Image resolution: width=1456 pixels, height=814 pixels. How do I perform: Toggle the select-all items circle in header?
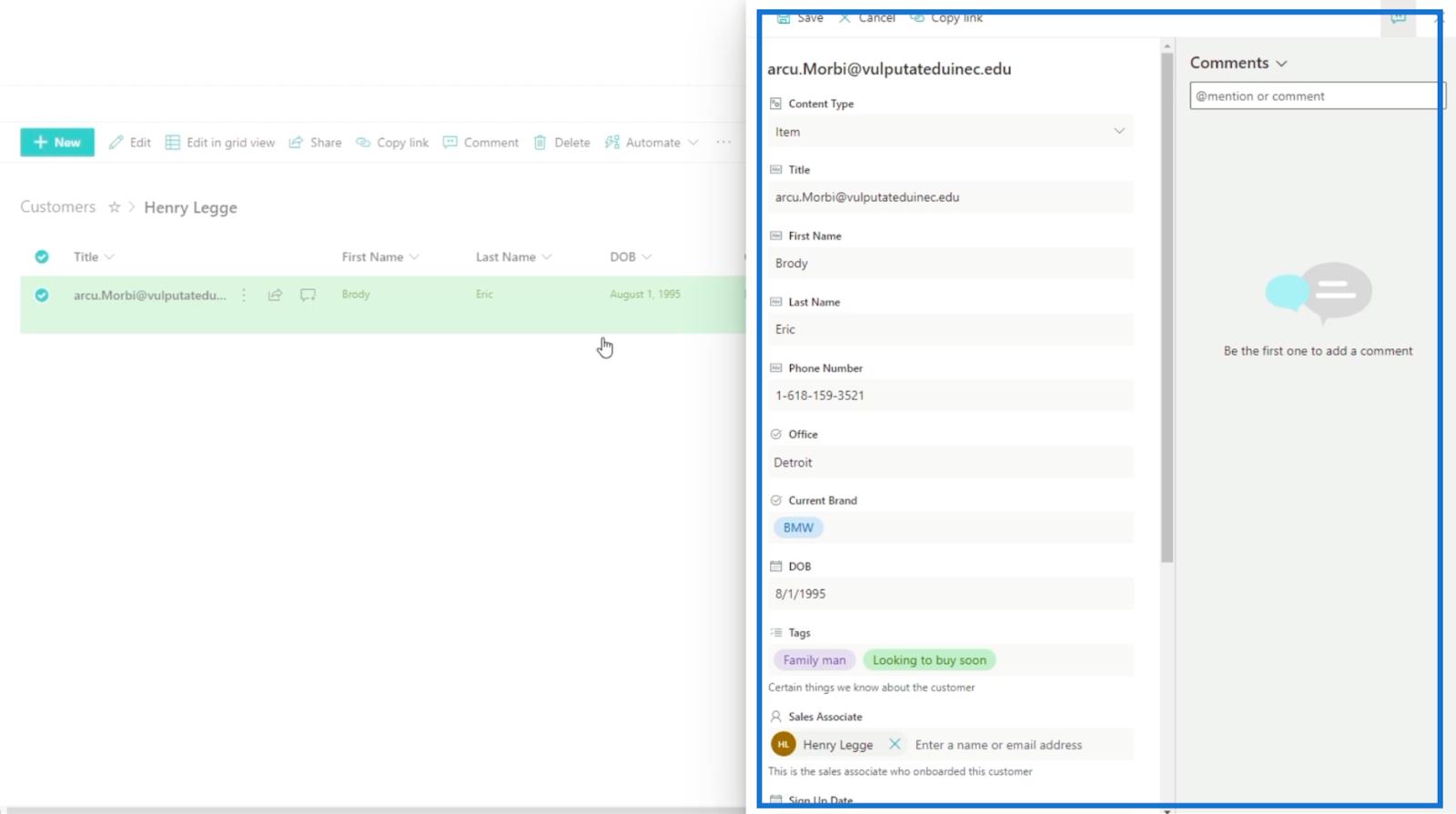[42, 256]
